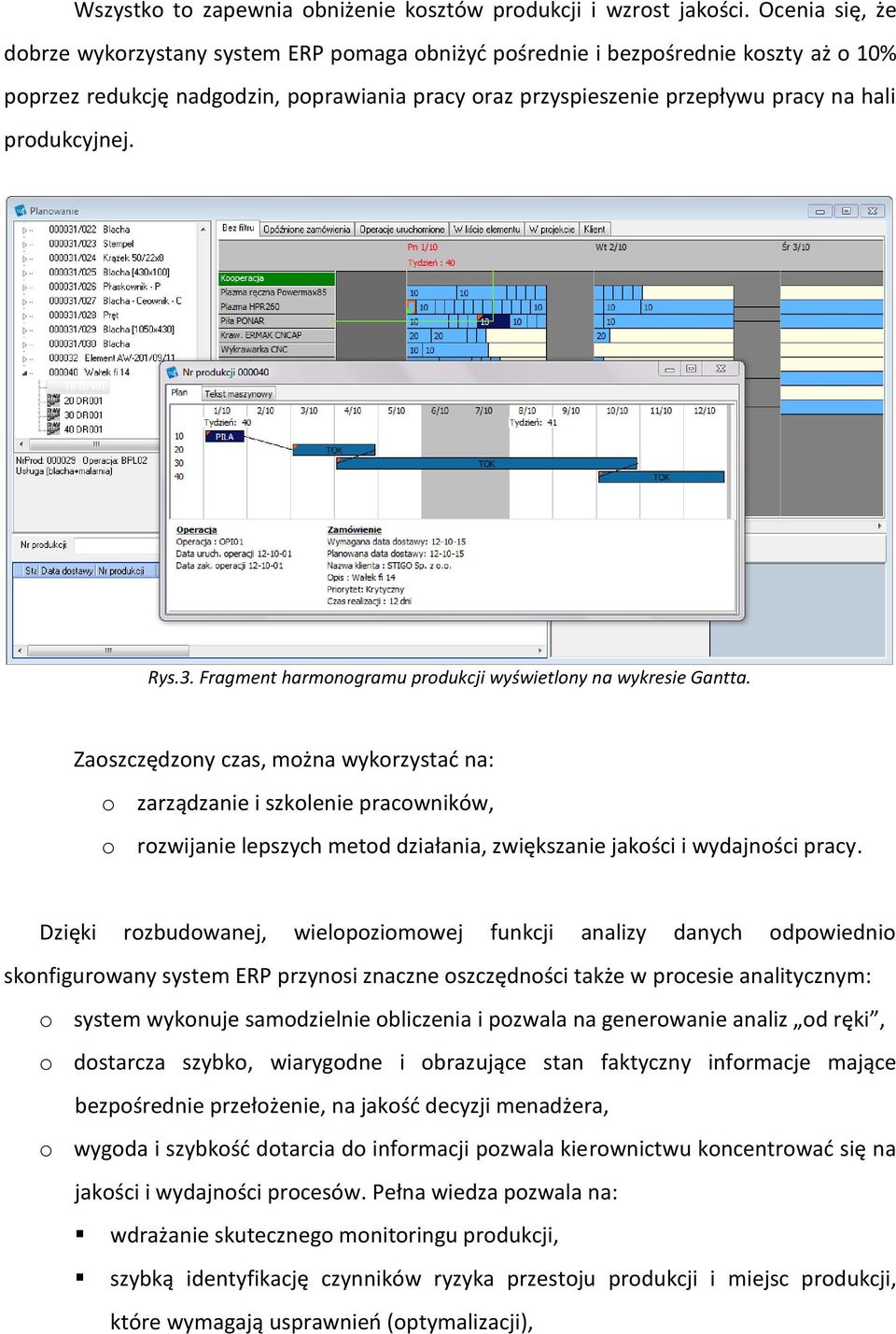Screen dimensions: 896x1334
Task: Open the Tekst maszynowy tab
Action: 238,394
